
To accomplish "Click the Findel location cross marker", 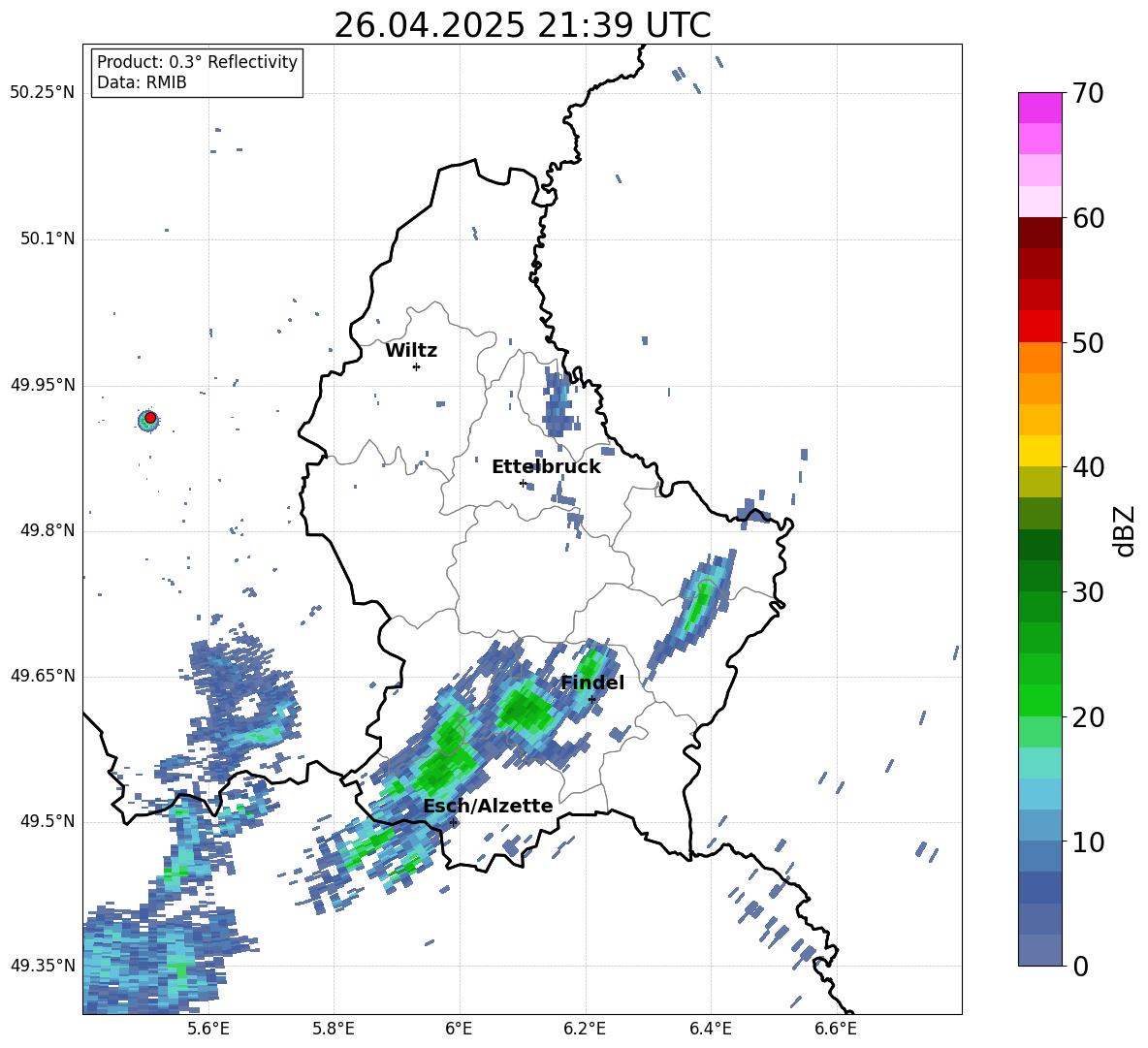I will click(591, 700).
